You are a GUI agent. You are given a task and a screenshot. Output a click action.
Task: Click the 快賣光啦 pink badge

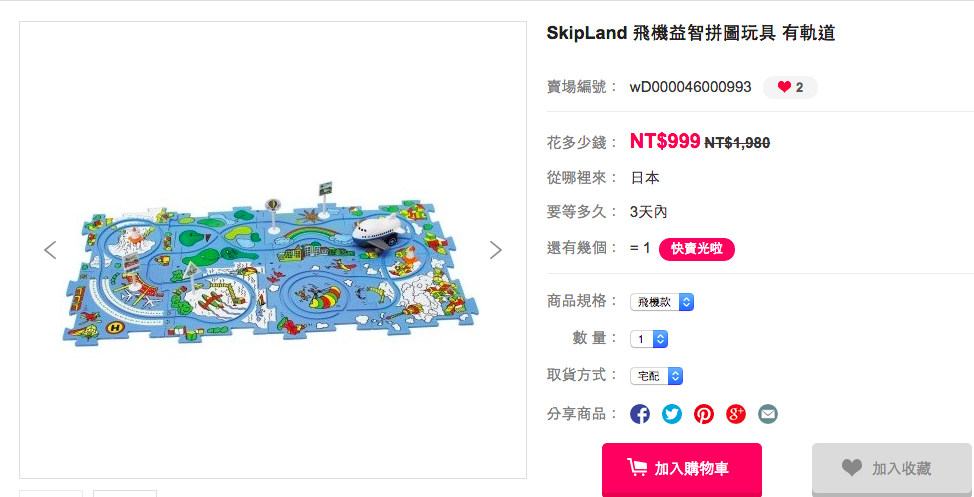[x=696, y=249]
